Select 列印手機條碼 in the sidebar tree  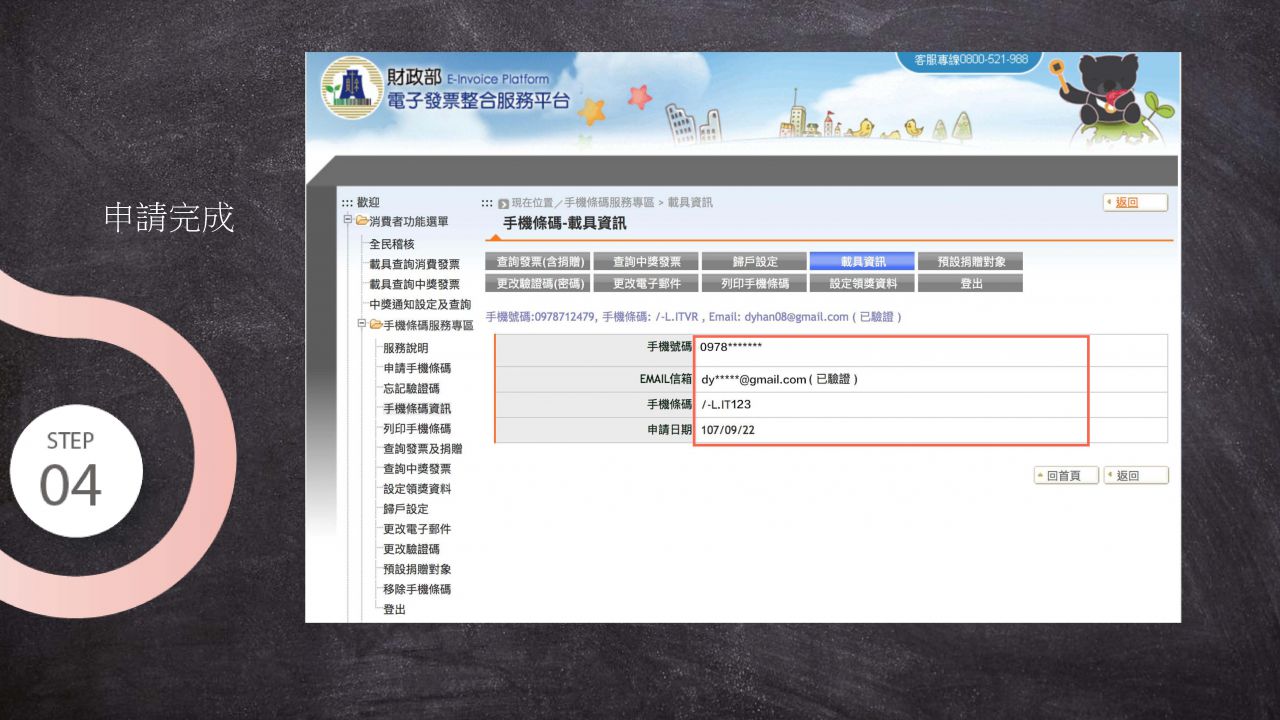coord(416,428)
